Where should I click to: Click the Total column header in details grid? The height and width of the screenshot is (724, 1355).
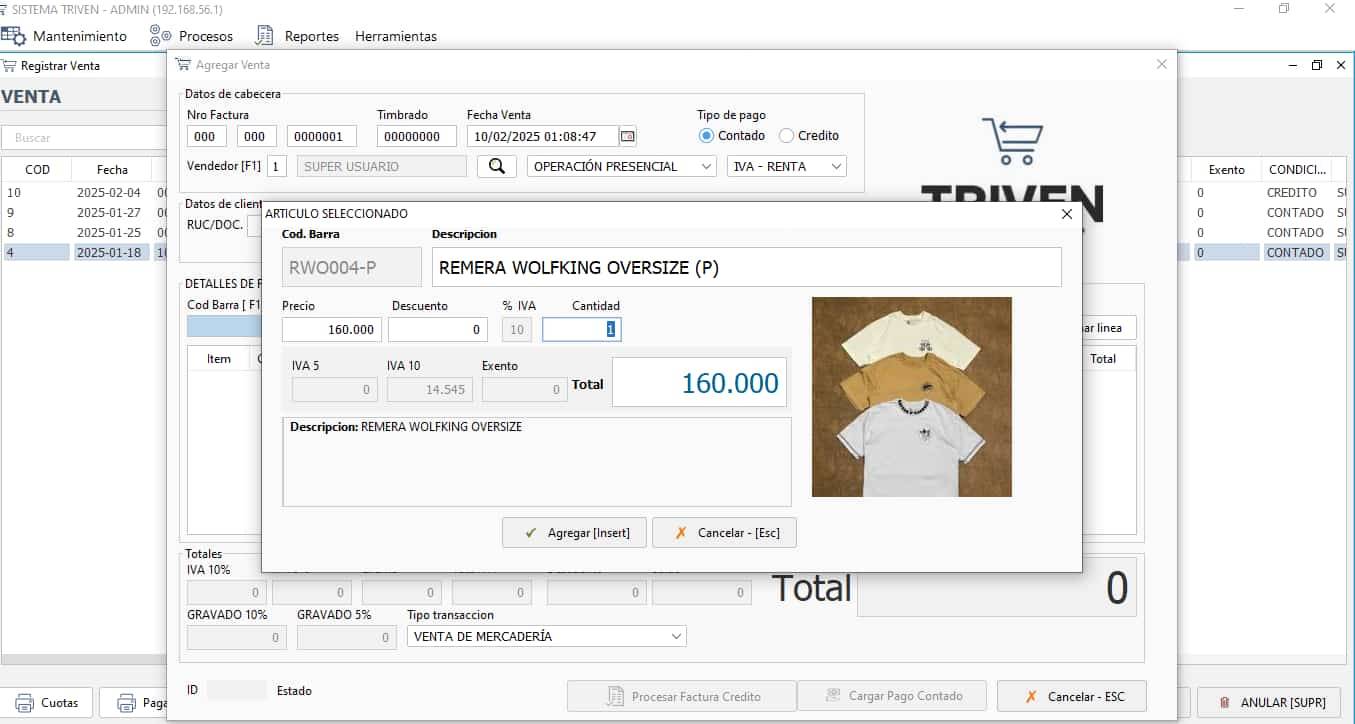pyautogui.click(x=1103, y=358)
